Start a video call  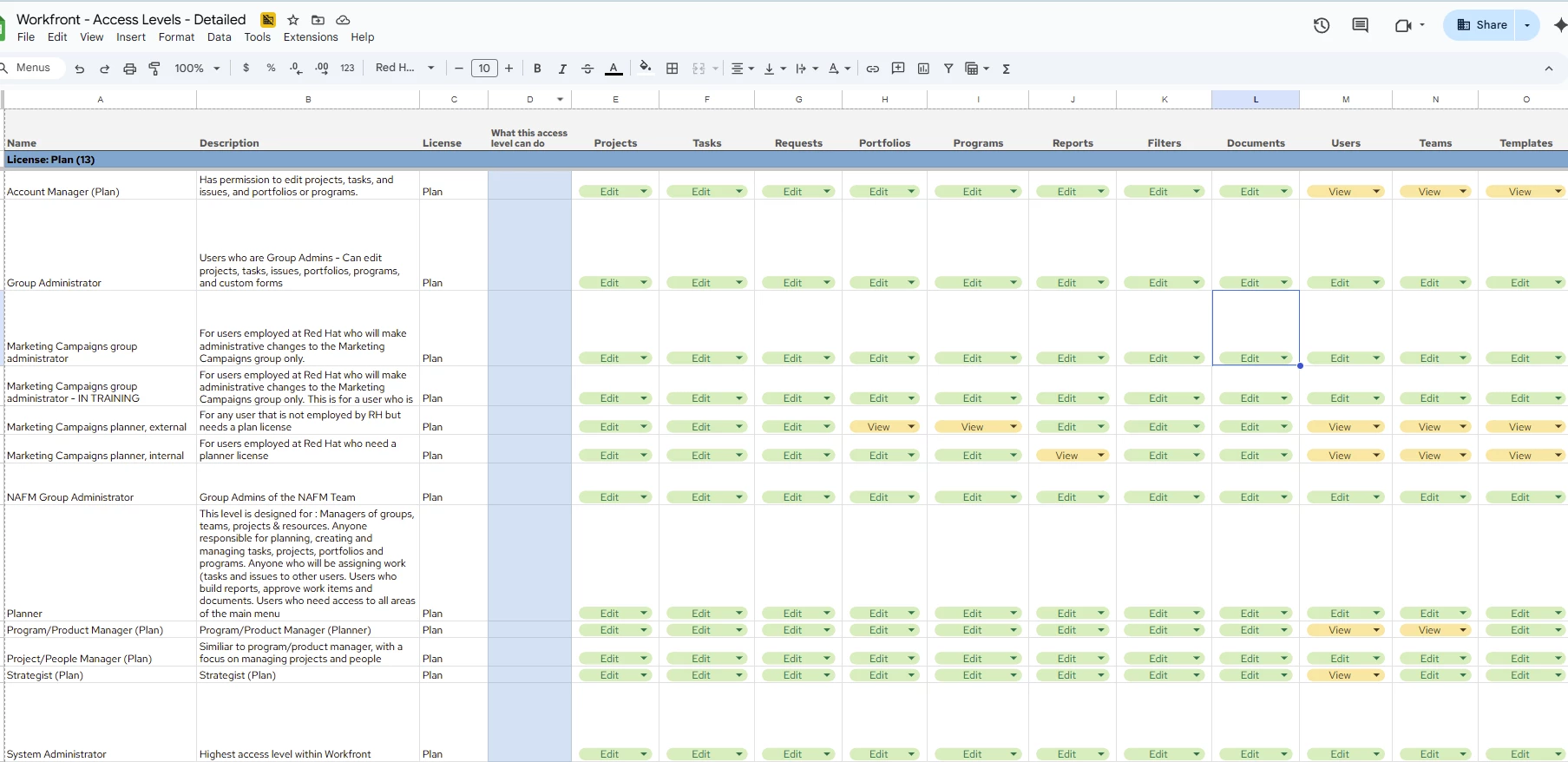coord(1403,25)
